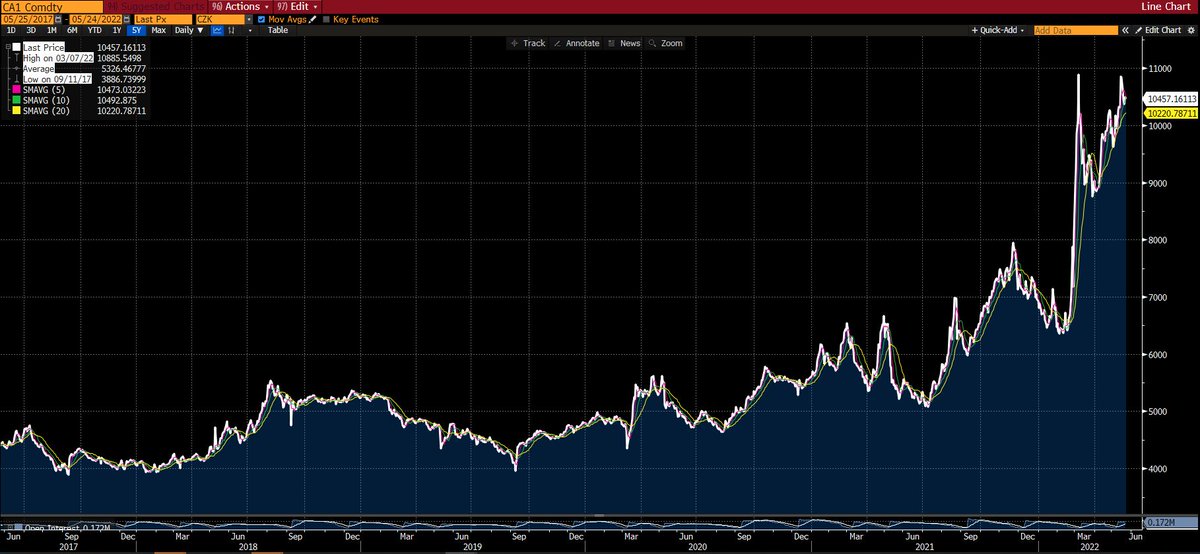Collapse panel with double chevron icon
1200x554 pixels.
pyautogui.click(x=1125, y=30)
